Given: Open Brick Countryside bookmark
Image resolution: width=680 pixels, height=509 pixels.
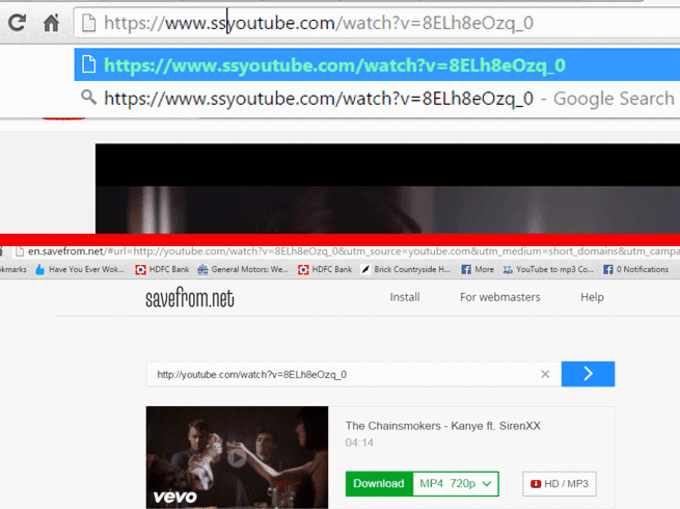Looking at the screenshot, I should click(x=406, y=269).
